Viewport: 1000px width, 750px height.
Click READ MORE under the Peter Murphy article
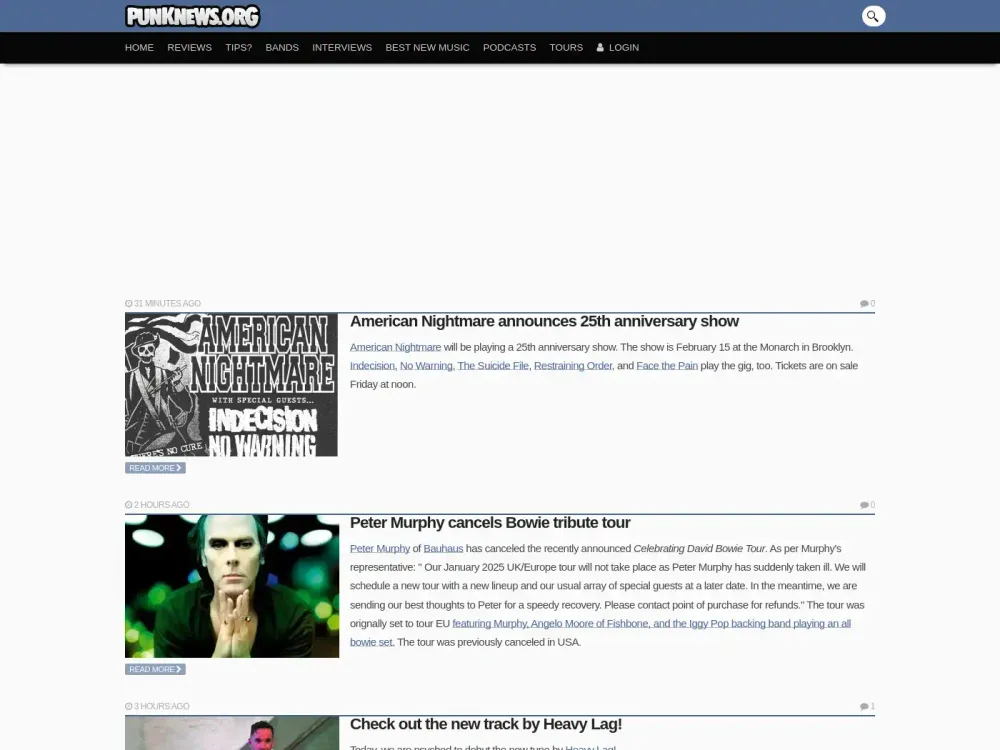[155, 669]
